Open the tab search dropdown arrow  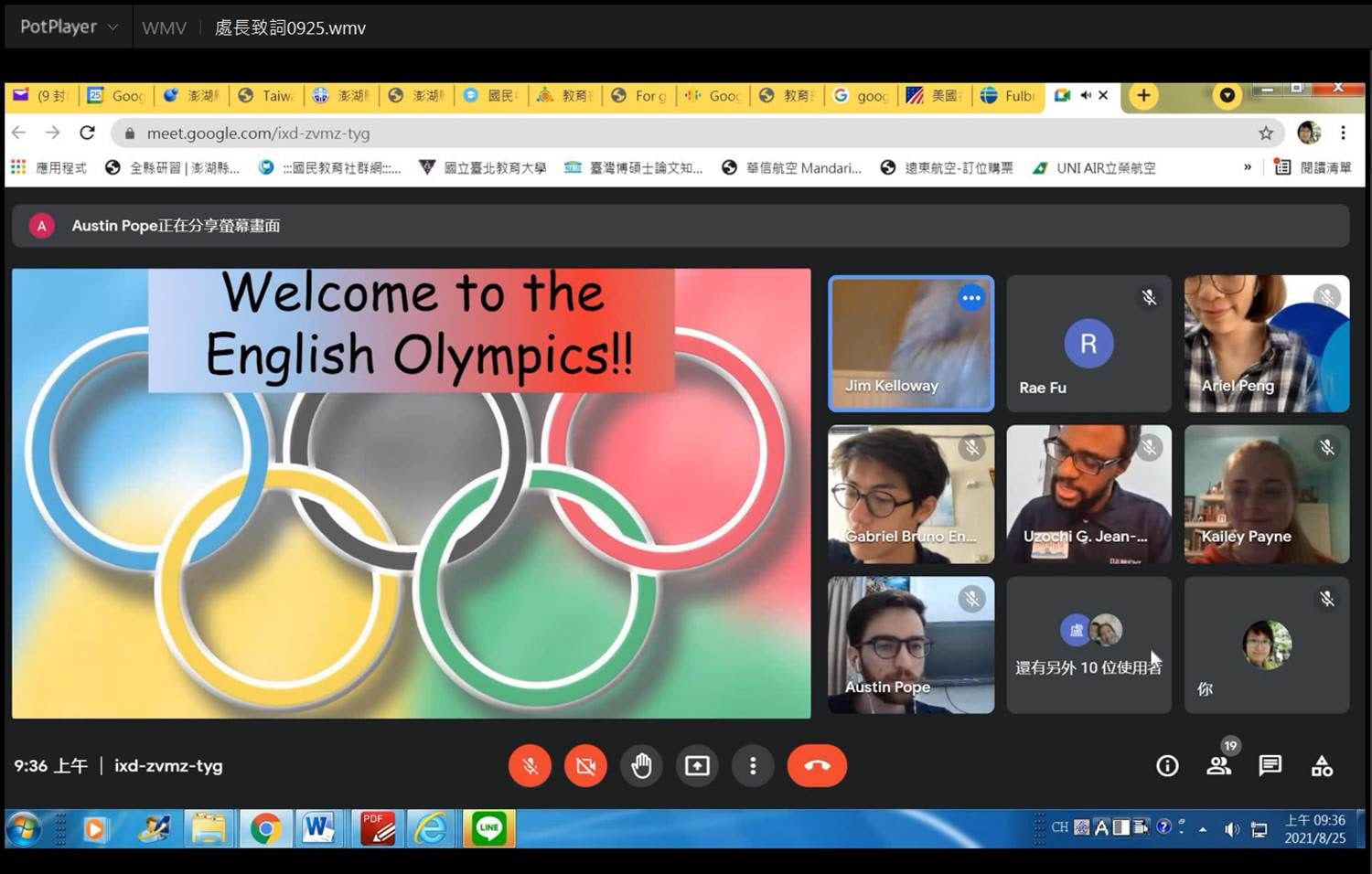(x=1227, y=95)
